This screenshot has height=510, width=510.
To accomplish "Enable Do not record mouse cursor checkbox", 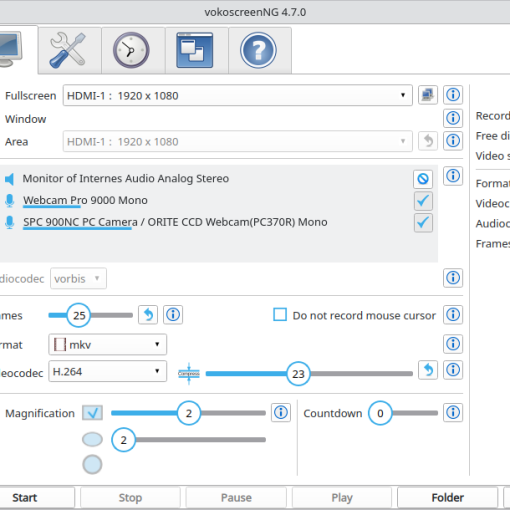I will [x=280, y=315].
